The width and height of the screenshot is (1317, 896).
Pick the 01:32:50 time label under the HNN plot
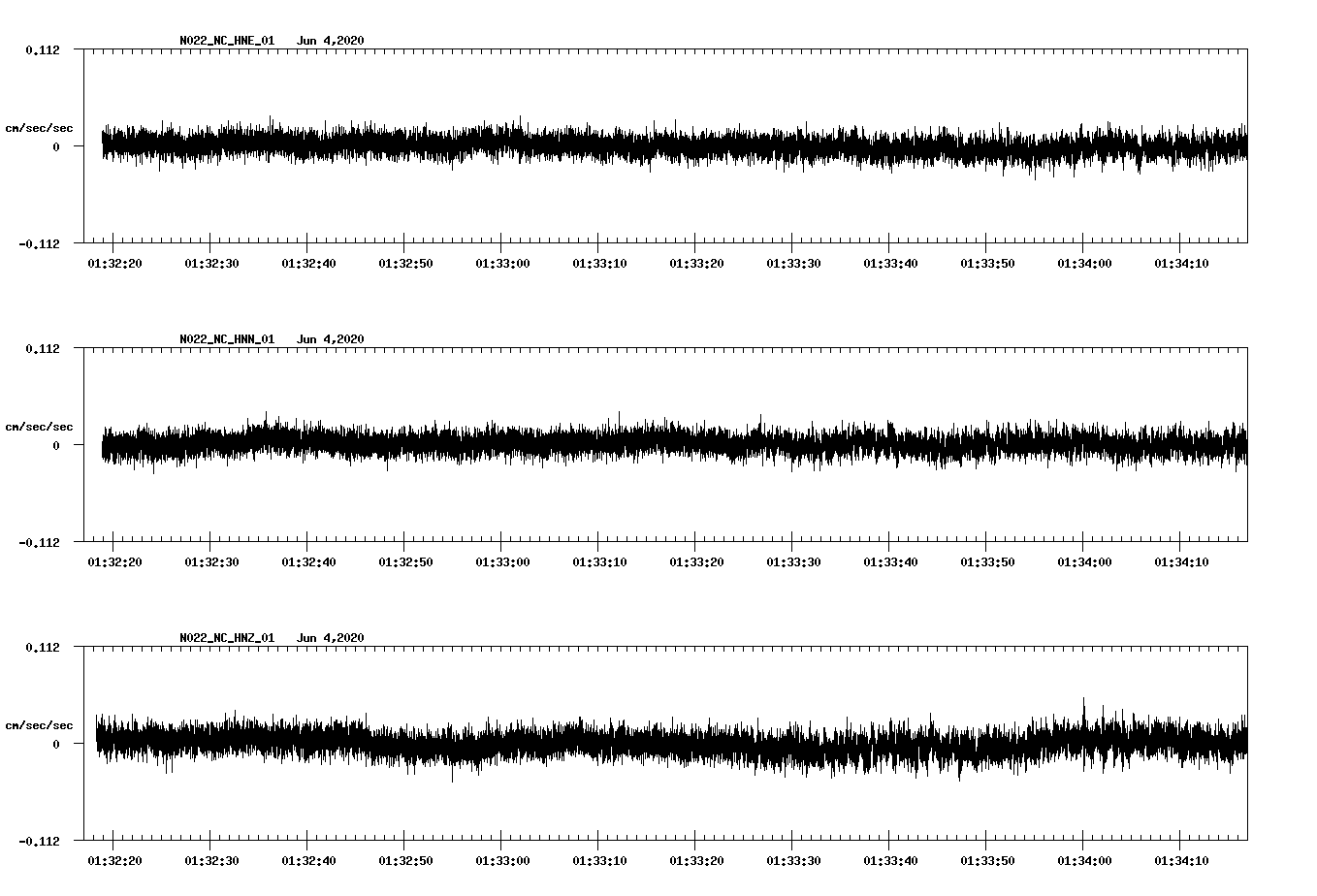405,562
